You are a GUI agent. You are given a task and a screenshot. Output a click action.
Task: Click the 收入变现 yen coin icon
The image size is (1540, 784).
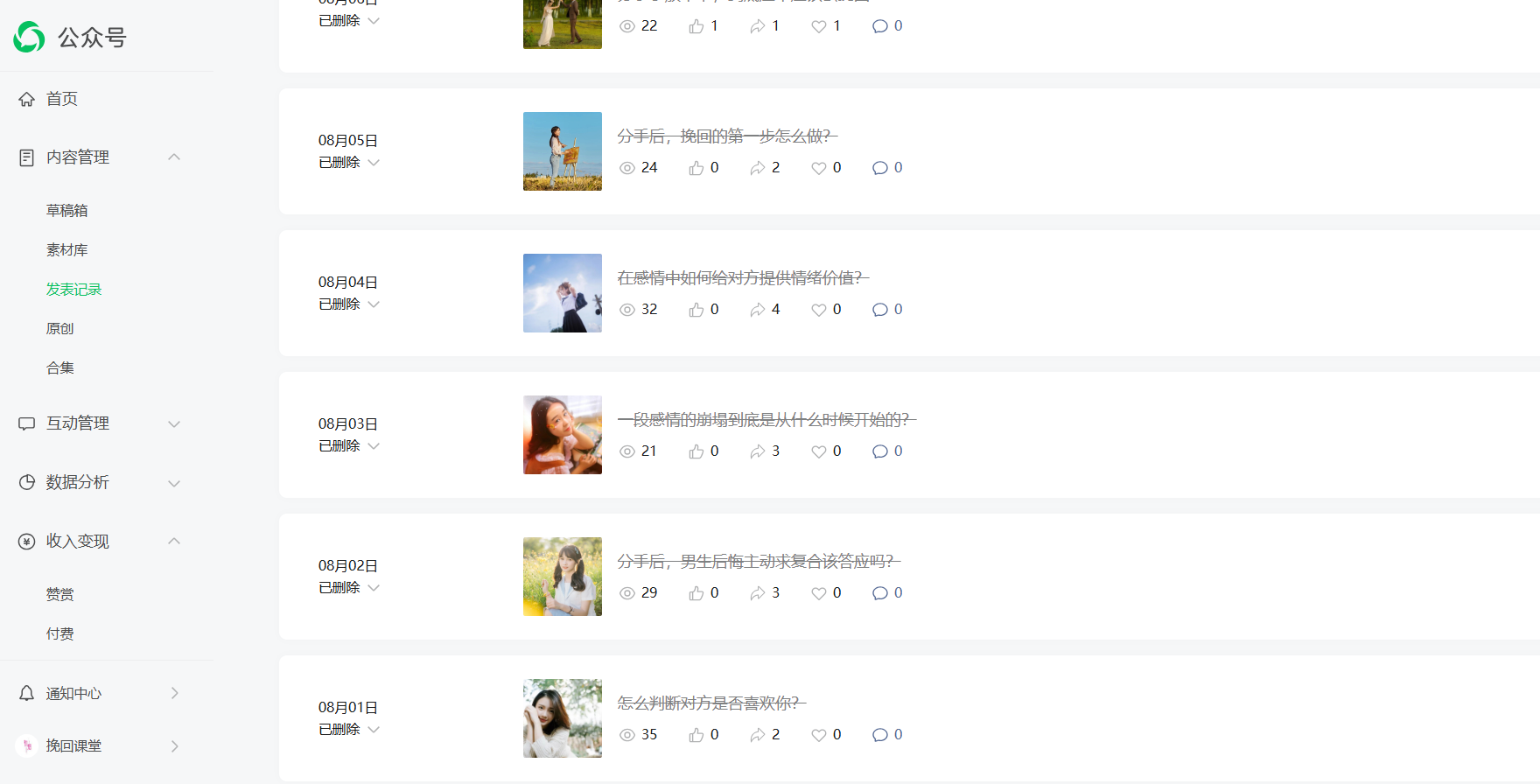point(27,542)
